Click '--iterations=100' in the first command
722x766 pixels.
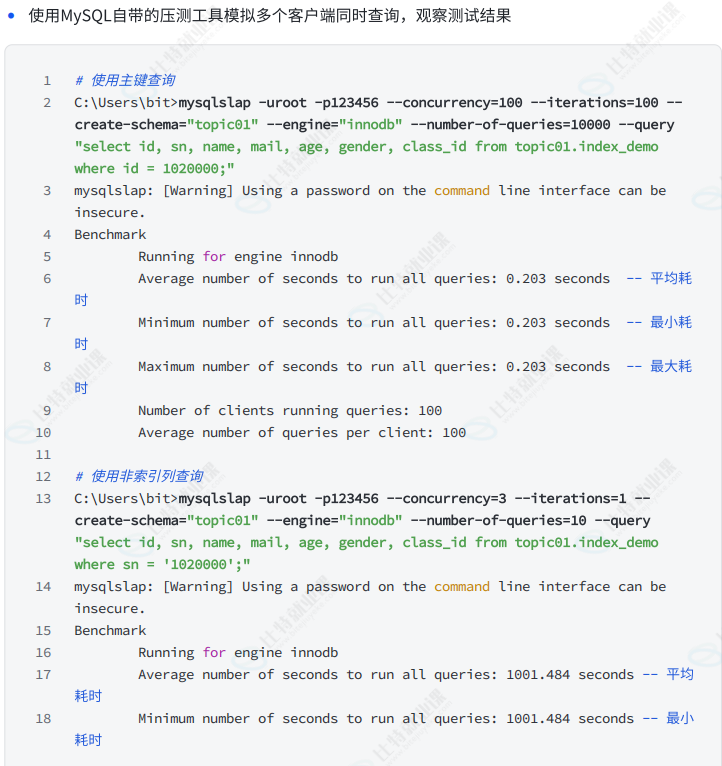[x=595, y=103]
